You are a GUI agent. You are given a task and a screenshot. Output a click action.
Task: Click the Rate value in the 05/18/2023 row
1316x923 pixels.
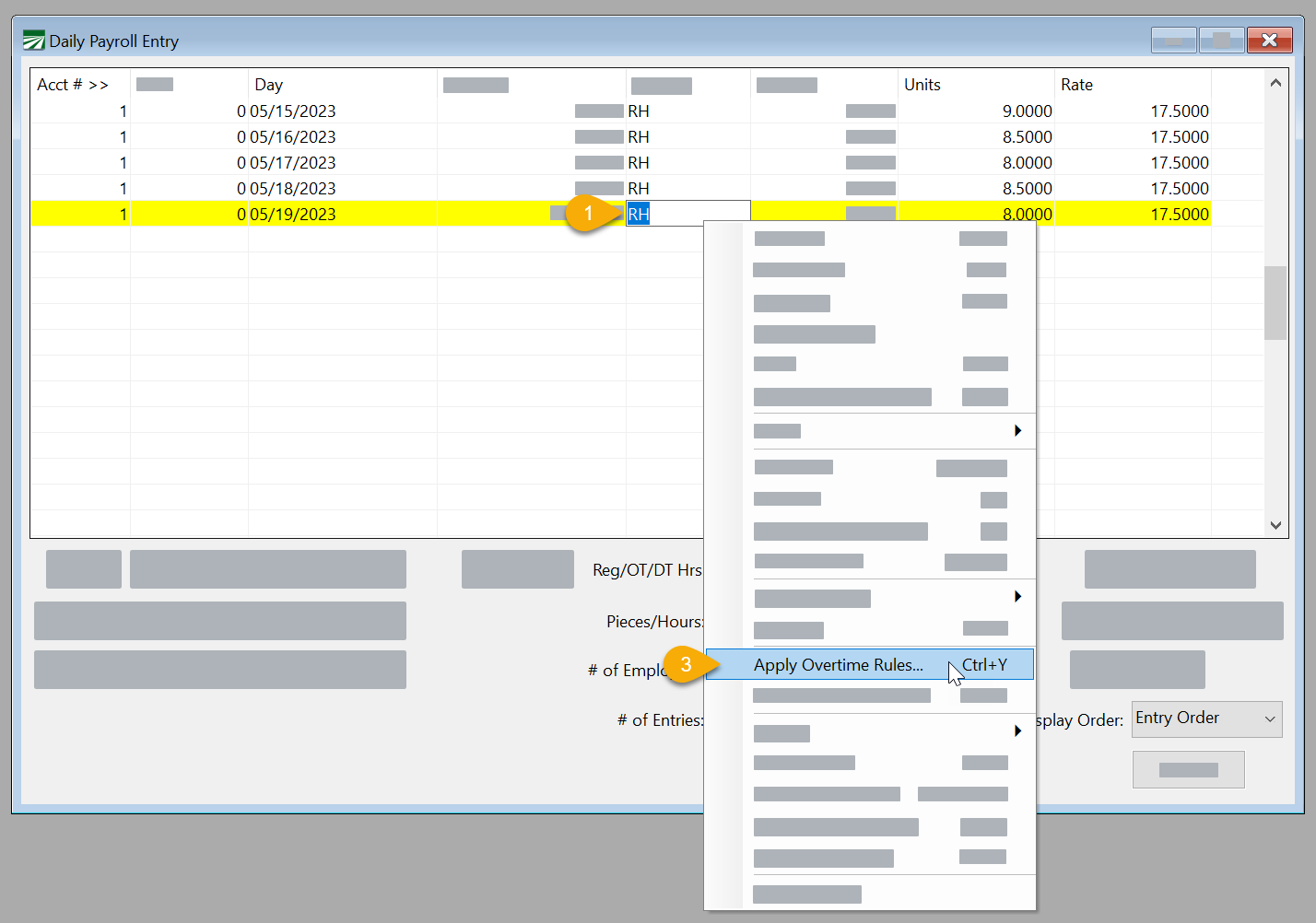pyautogui.click(x=1179, y=189)
